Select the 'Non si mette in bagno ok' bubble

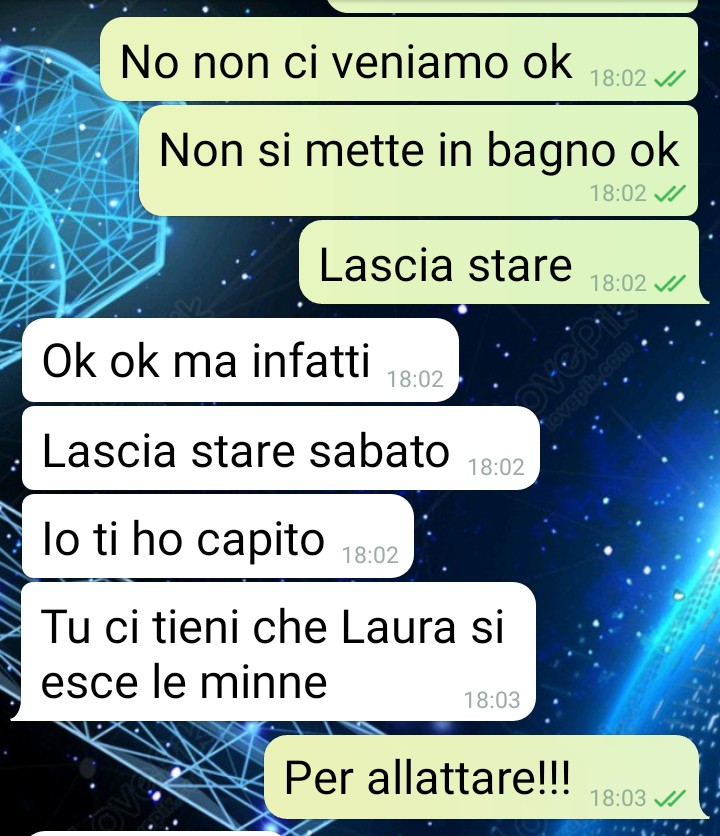coord(419,160)
